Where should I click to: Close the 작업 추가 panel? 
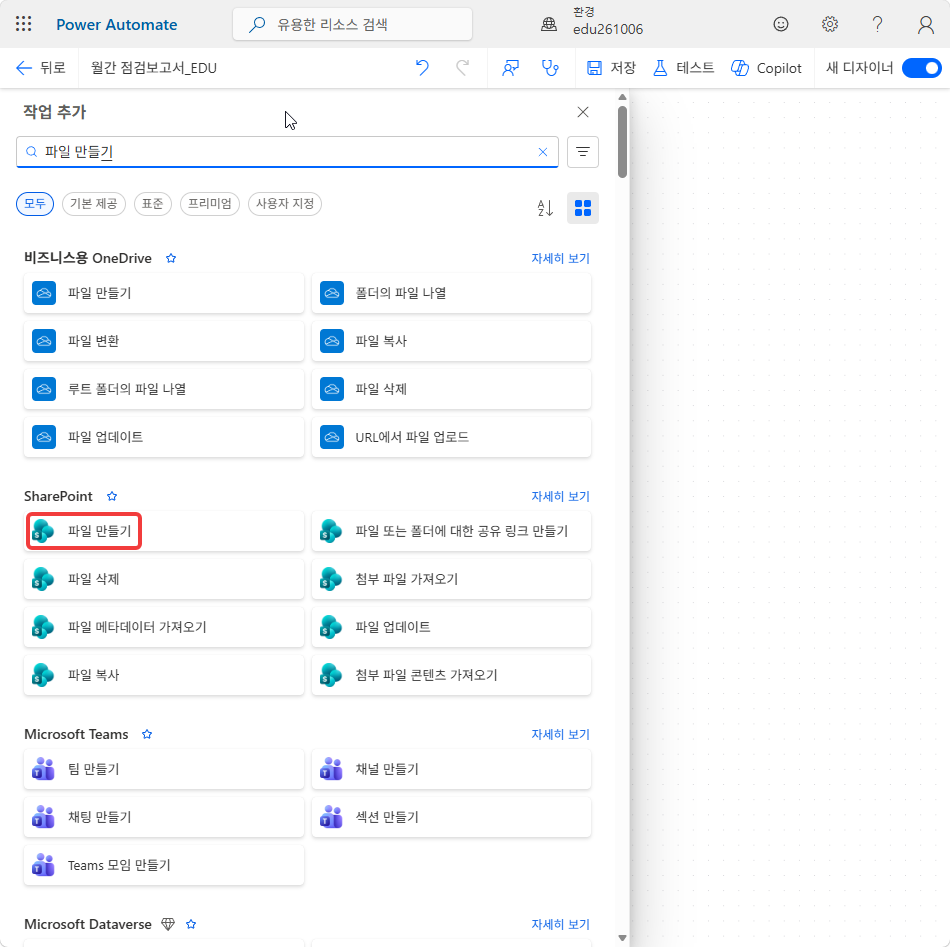coord(583,112)
